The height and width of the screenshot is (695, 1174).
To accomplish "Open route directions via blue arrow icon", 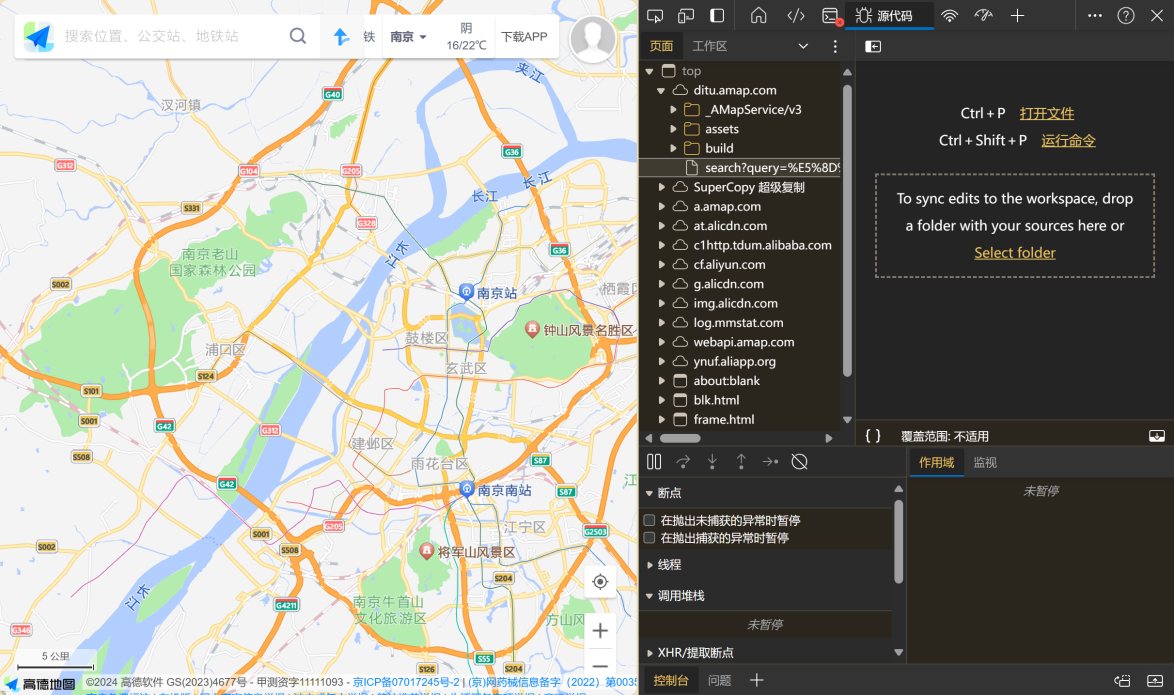I will (x=341, y=36).
